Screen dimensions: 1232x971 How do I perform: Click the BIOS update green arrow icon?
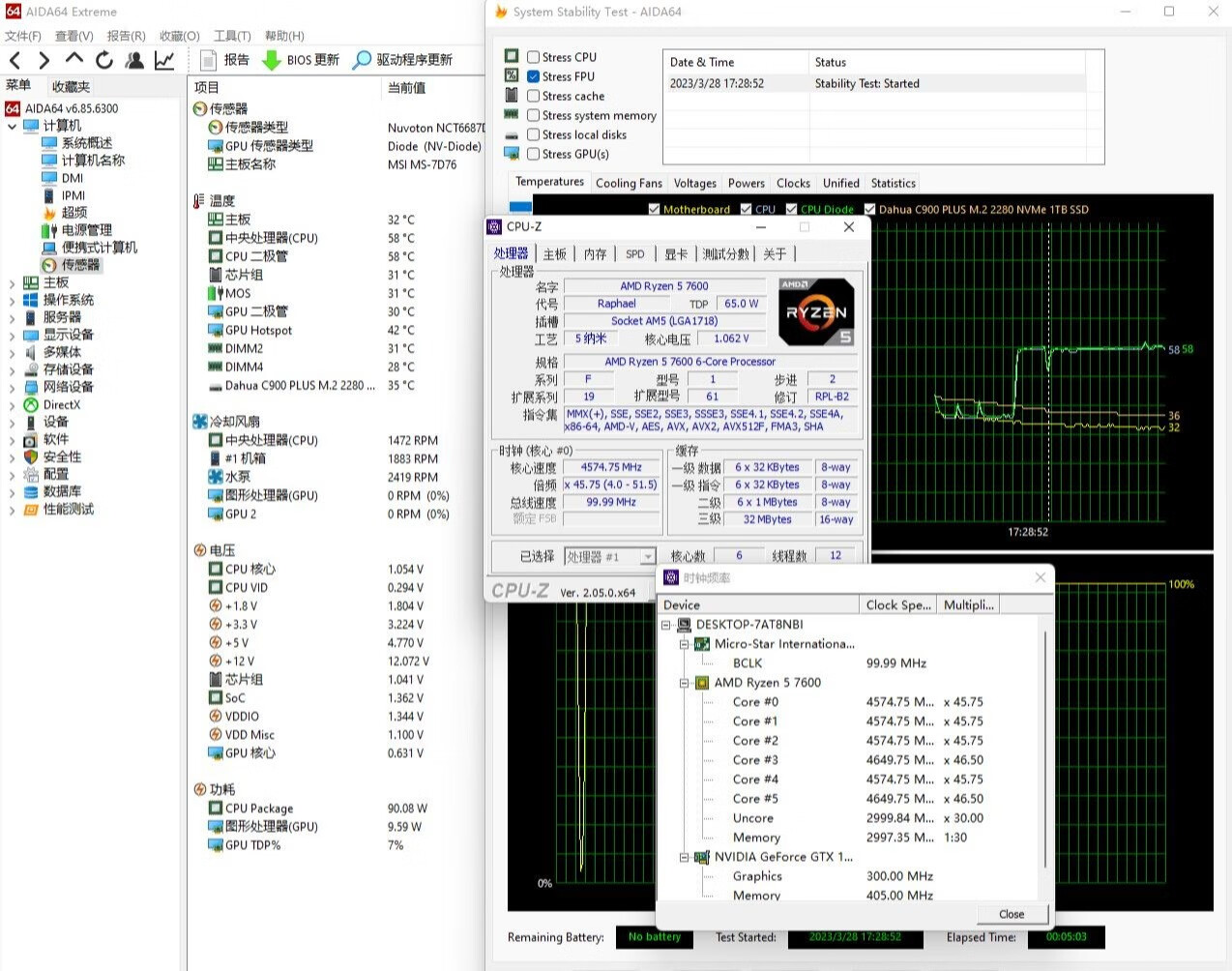272,60
